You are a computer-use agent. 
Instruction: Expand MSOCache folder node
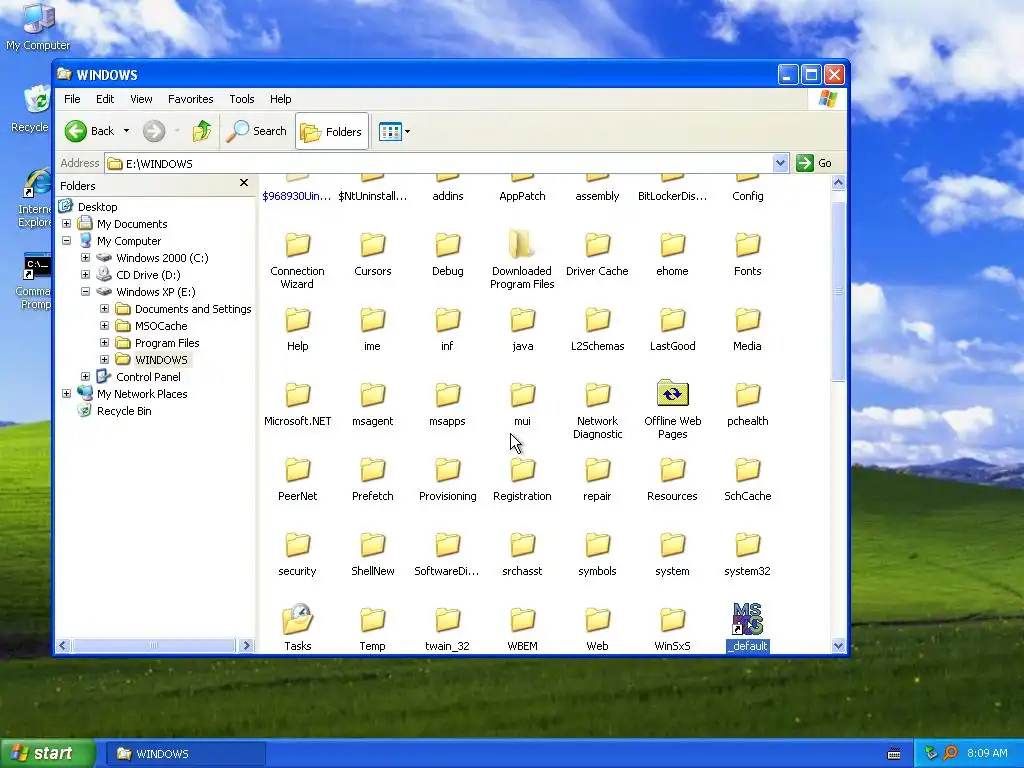pyautogui.click(x=104, y=325)
